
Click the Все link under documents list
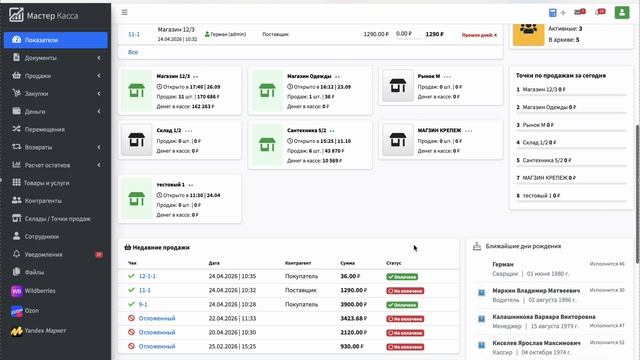(x=133, y=52)
